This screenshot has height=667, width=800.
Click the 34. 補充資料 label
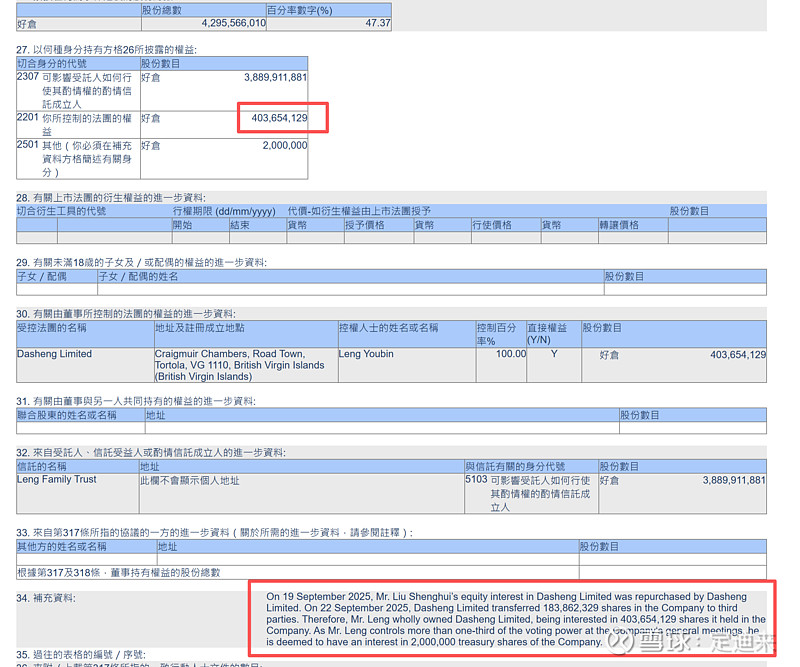coord(45,598)
